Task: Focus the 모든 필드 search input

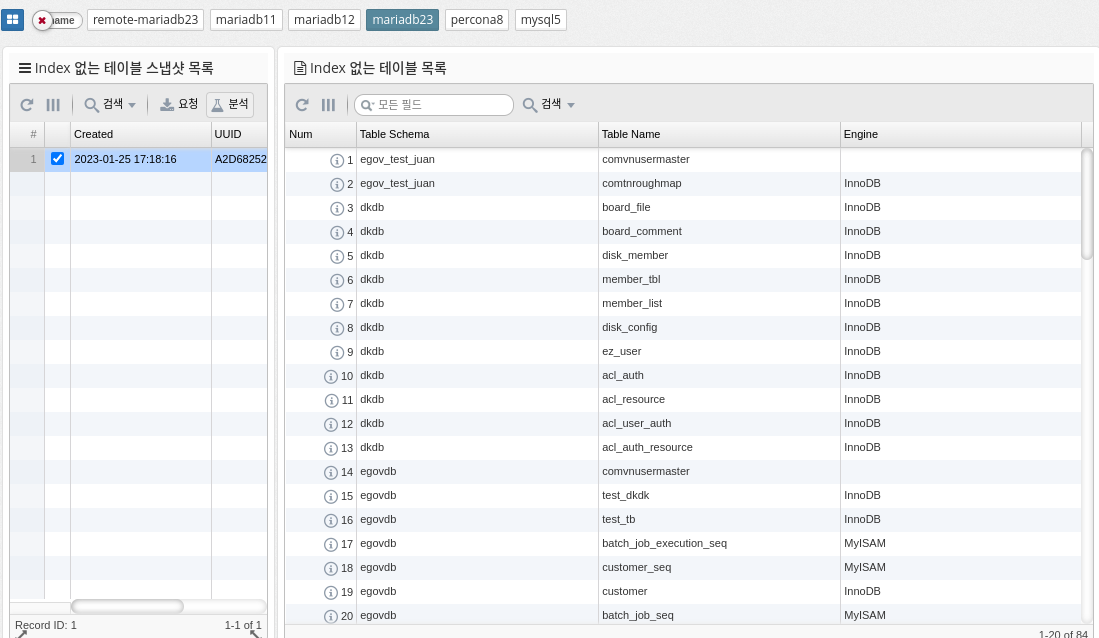Action: pos(440,105)
